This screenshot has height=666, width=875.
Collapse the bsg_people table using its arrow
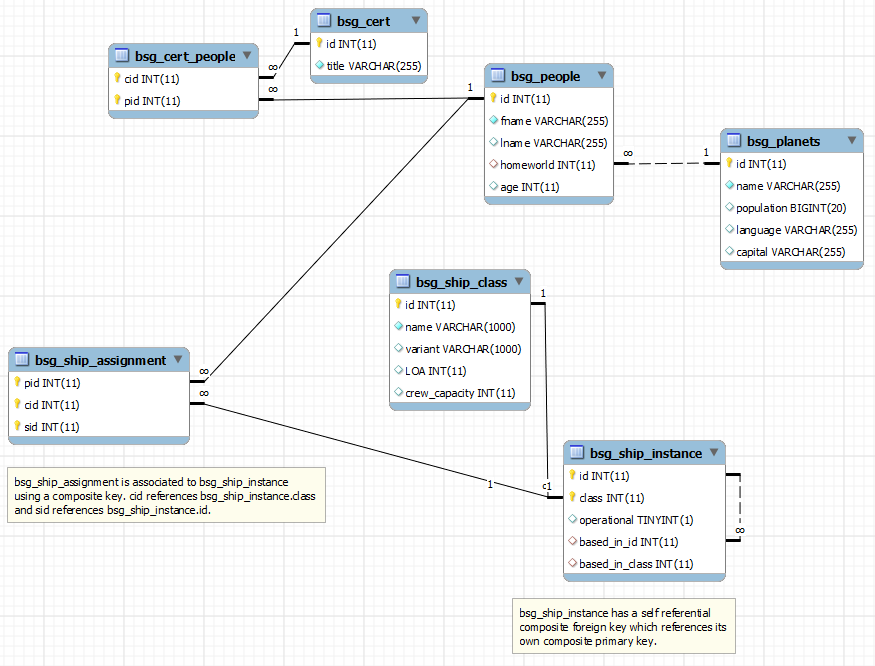click(x=602, y=75)
